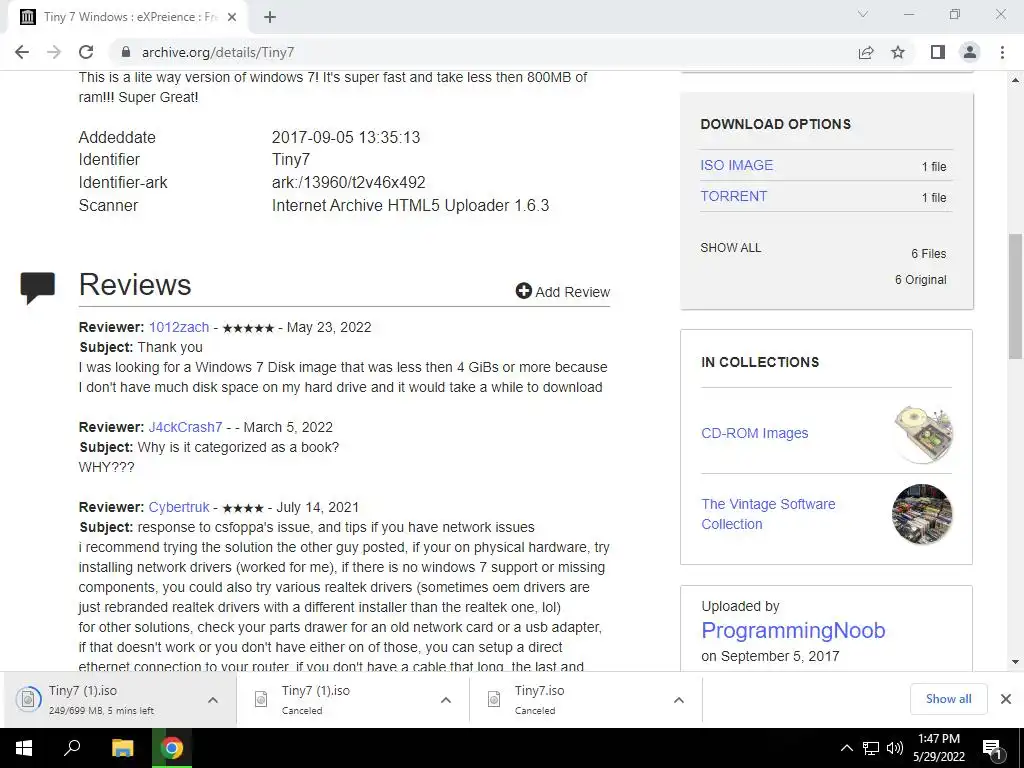
Task: Open the CD-ROM Images collection
Action: click(x=755, y=434)
